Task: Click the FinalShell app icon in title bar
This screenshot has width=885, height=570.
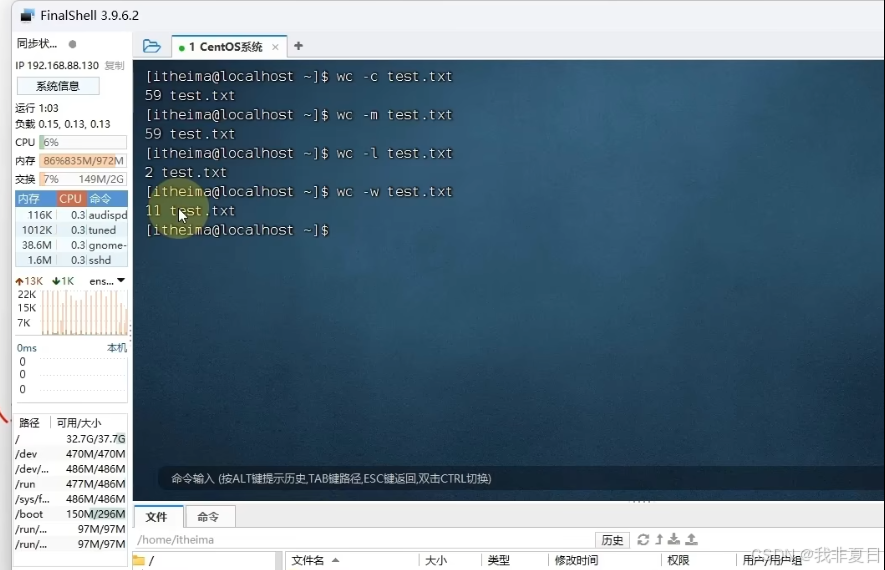Action: click(27, 15)
